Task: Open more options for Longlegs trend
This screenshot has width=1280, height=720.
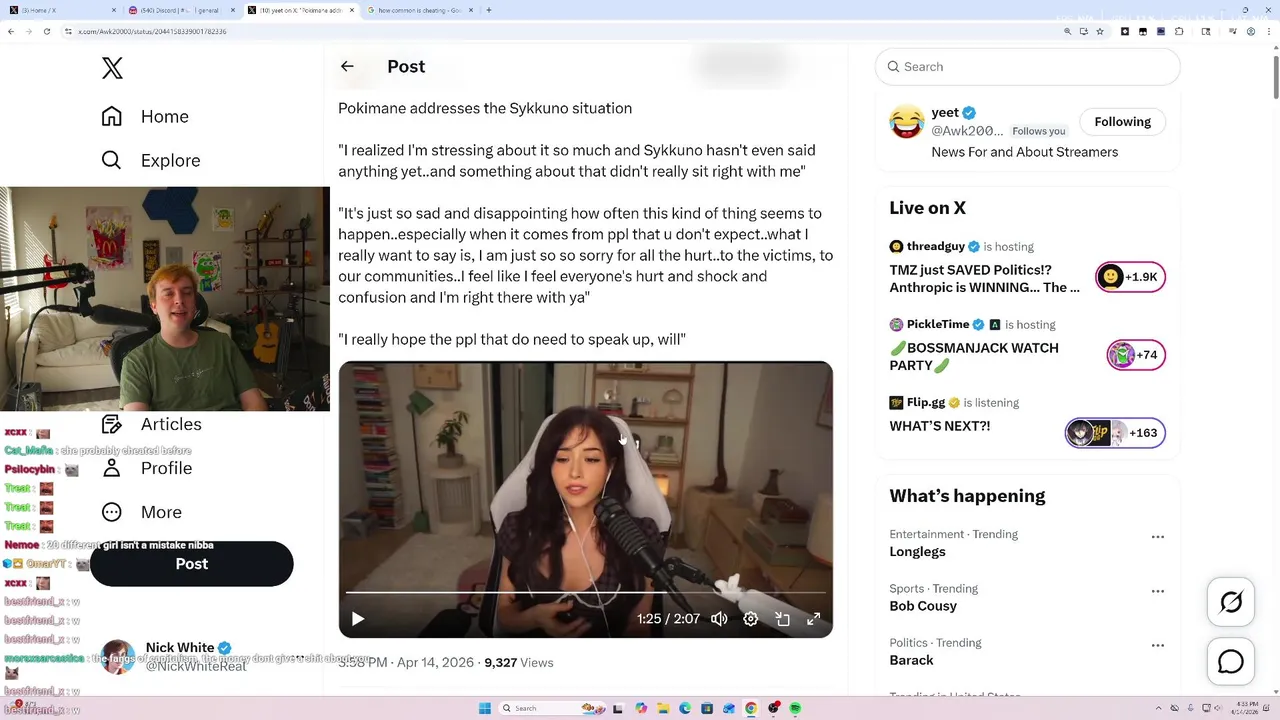Action: click(x=1158, y=537)
